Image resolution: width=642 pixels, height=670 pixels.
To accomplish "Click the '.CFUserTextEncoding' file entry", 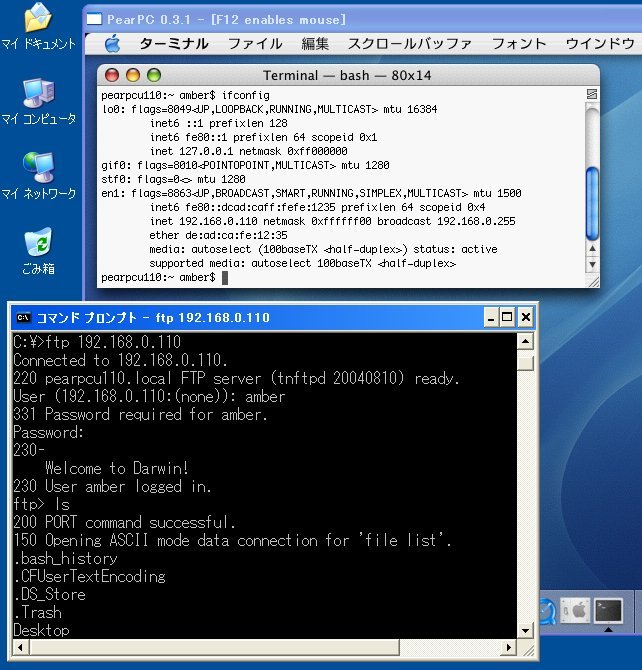I will tap(90, 576).
